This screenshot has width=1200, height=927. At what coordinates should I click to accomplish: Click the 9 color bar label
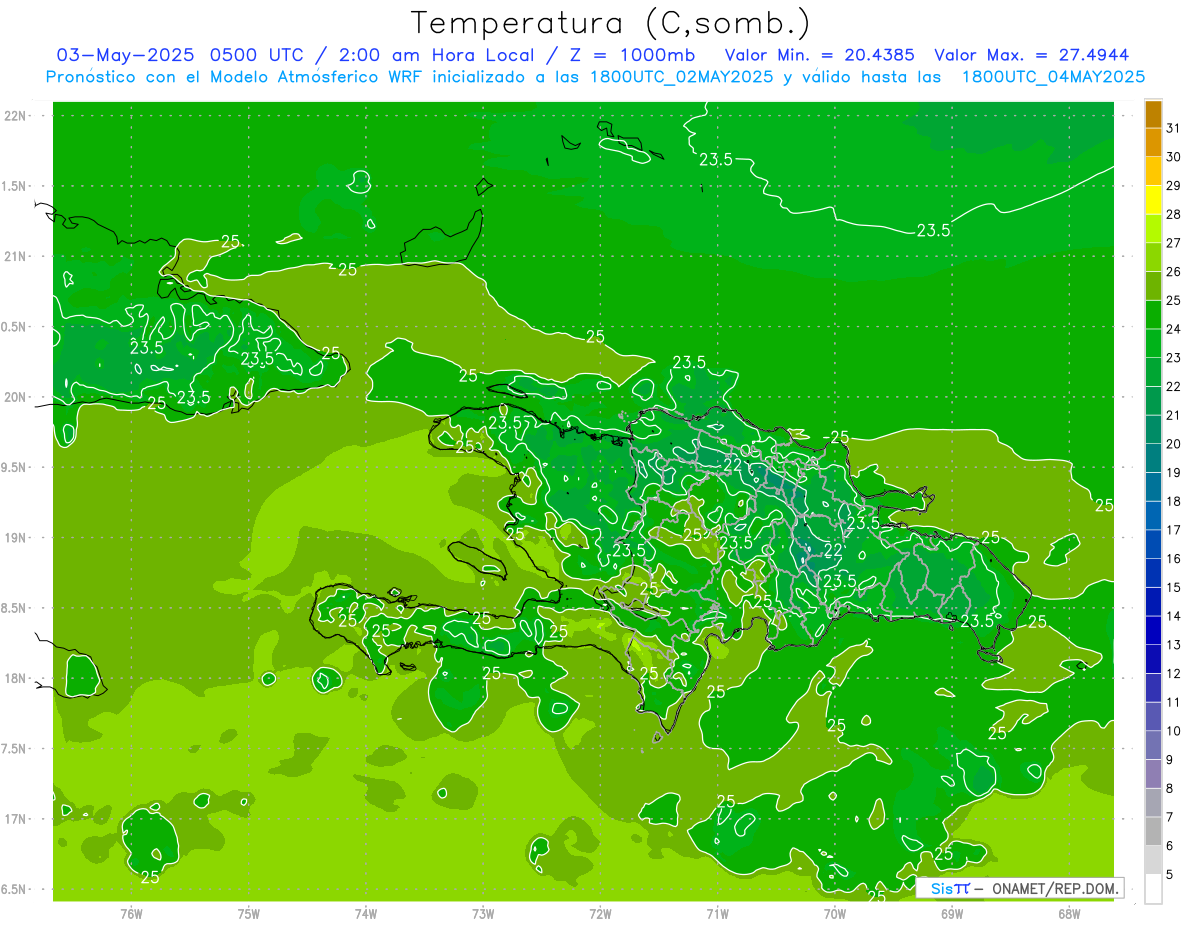[x=1170, y=760]
